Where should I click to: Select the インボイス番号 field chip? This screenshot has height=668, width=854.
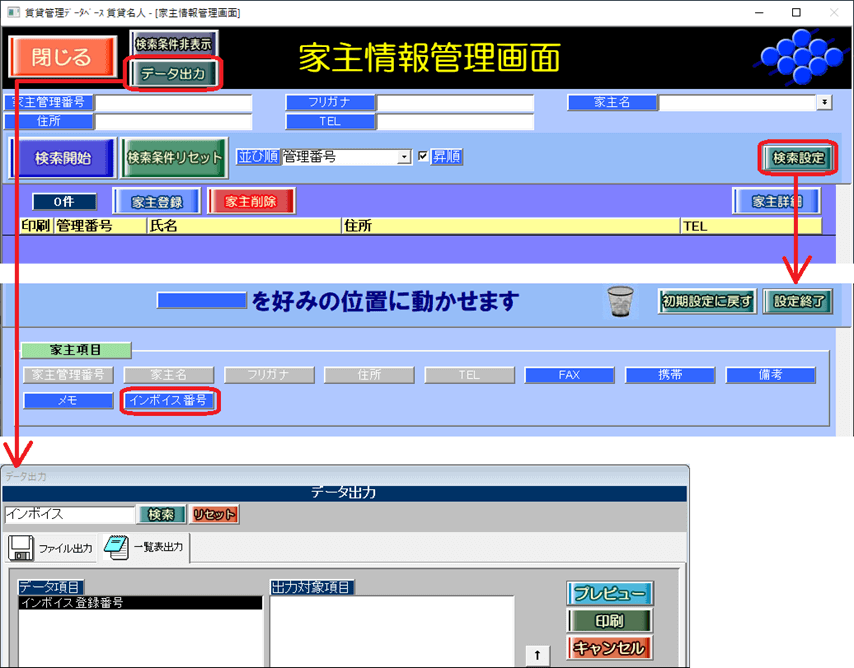(169, 401)
